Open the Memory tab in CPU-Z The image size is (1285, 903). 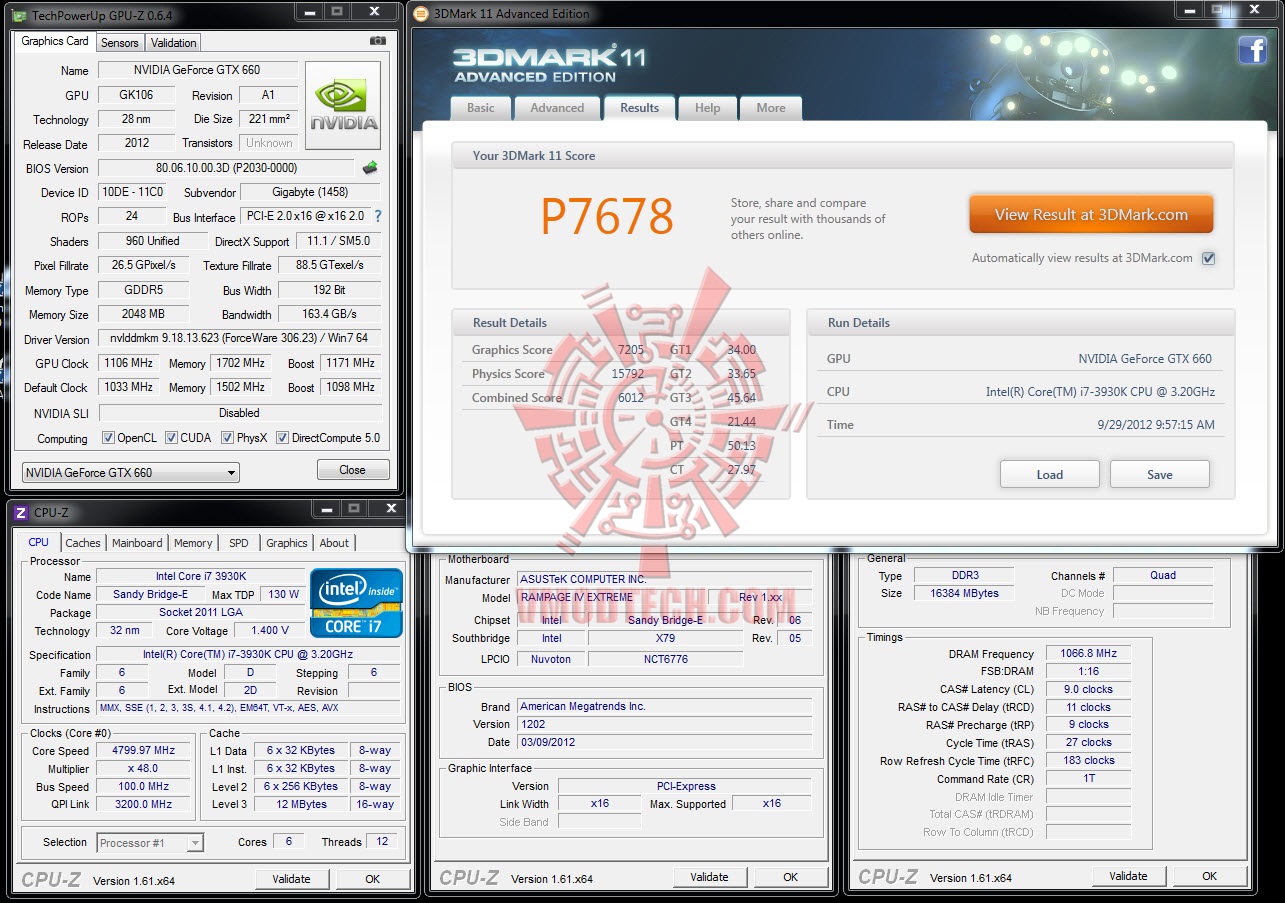193,543
